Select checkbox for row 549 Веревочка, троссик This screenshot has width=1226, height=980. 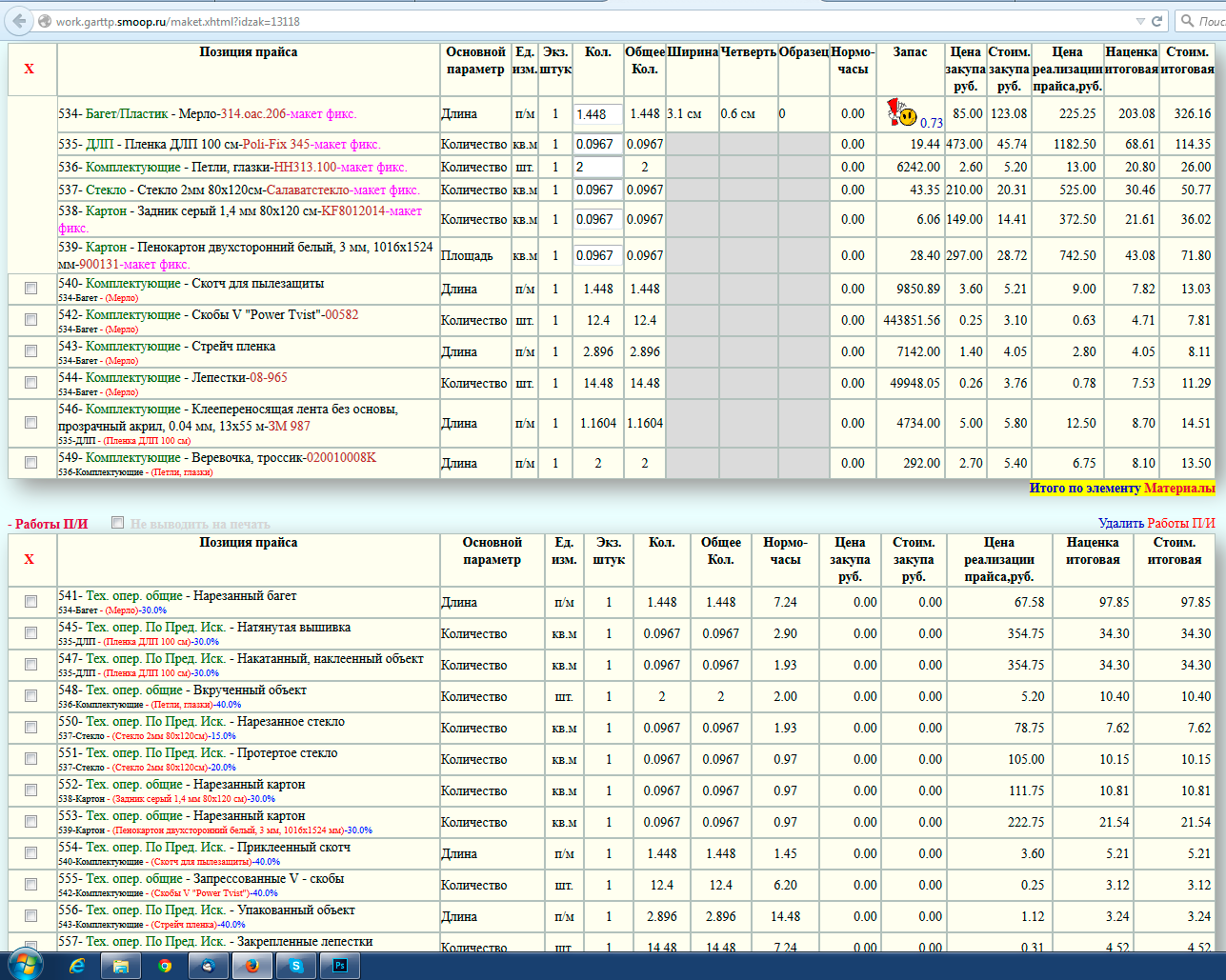[30, 462]
